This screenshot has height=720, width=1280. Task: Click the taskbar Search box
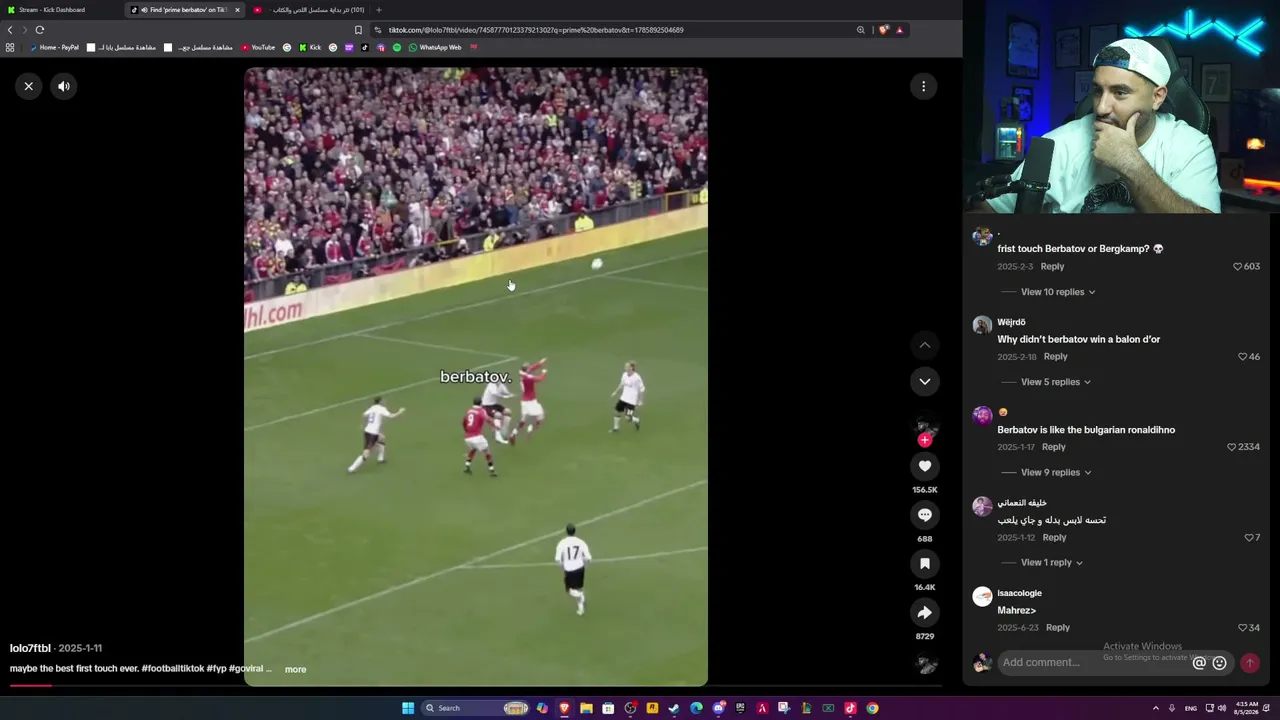pos(475,708)
